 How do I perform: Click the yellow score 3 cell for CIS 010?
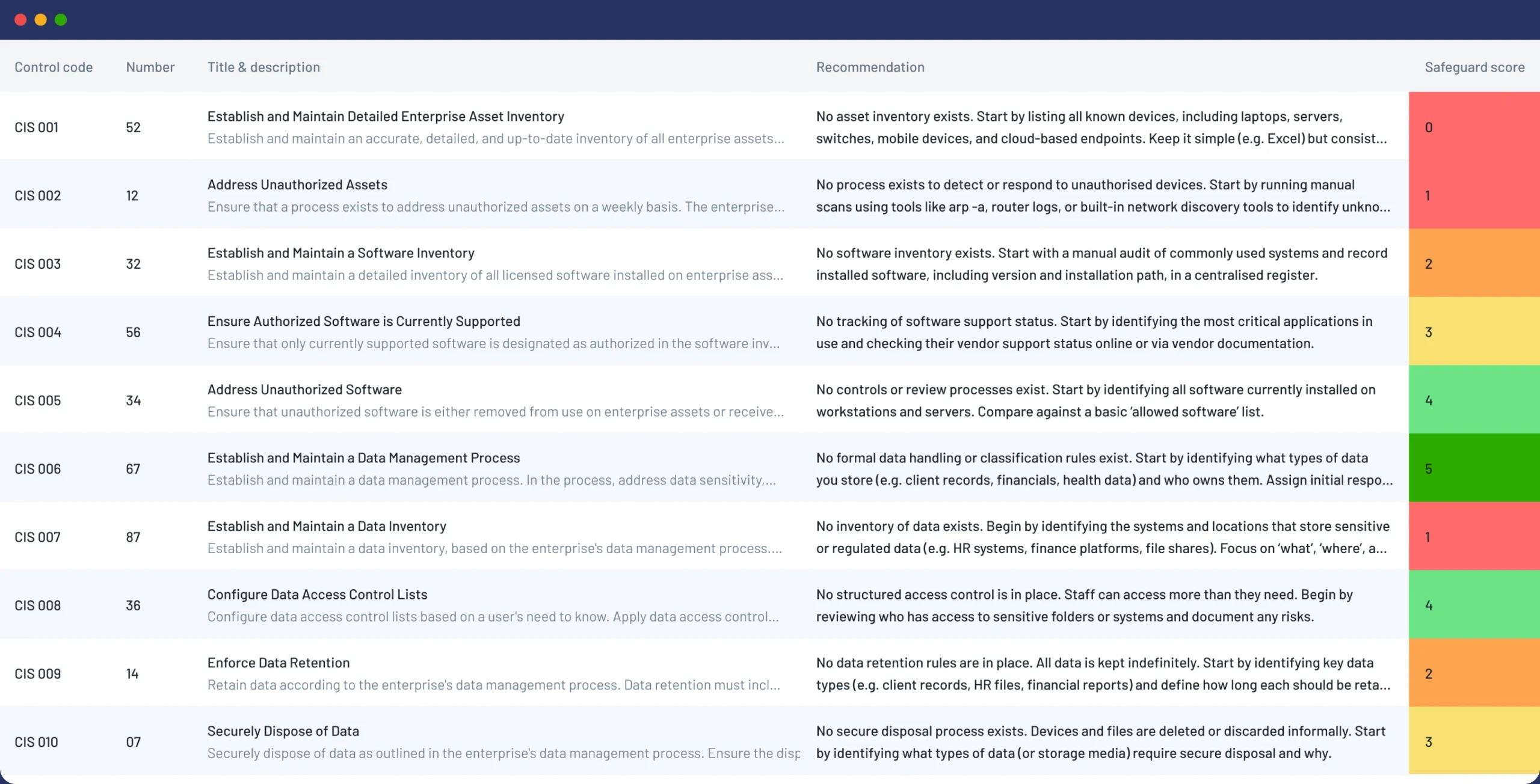click(1474, 741)
